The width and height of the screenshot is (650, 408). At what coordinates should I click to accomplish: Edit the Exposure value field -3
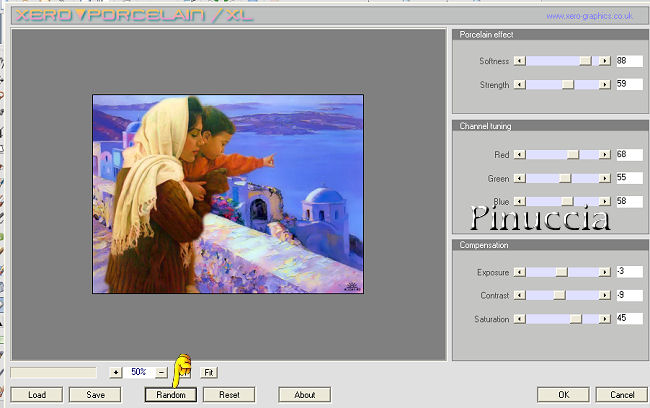coord(629,272)
